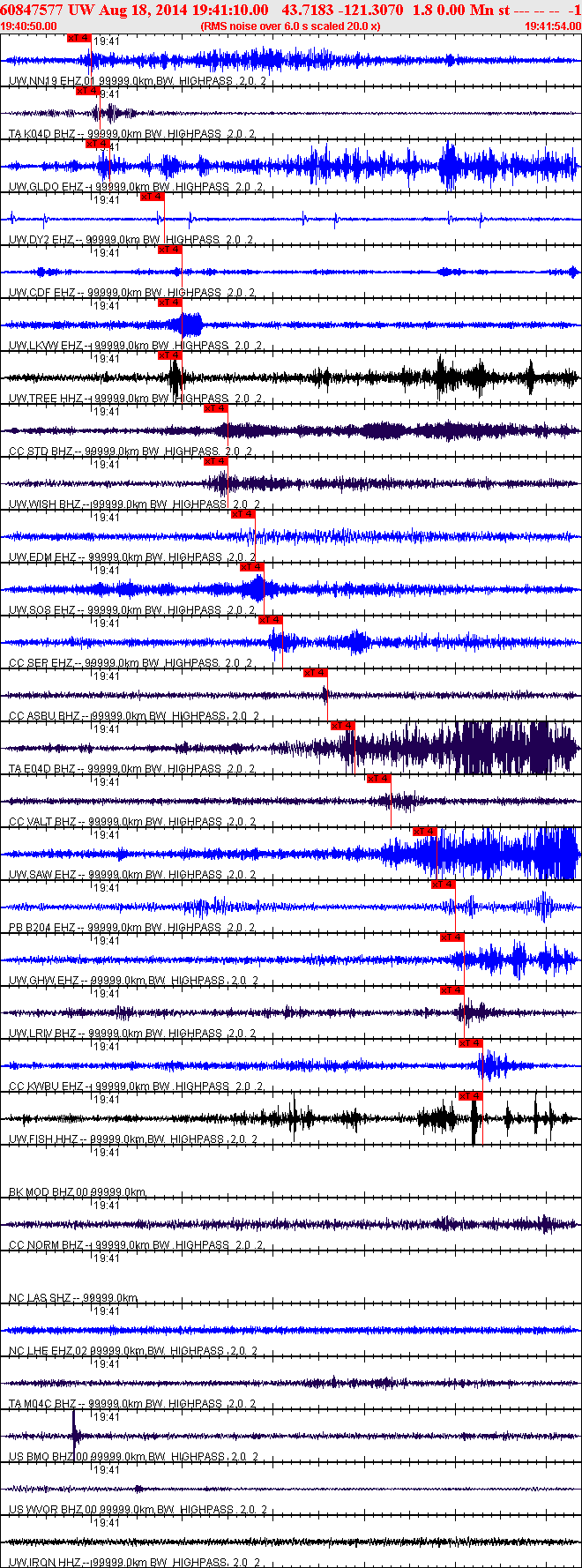Select the PB.B204 EHZ station label
This screenshot has height=1568, width=582.
(x=42, y=928)
